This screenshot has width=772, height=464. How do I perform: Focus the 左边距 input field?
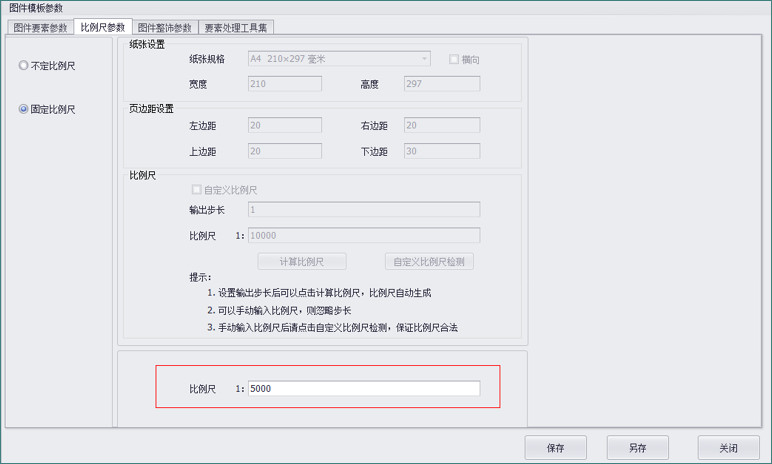(284, 126)
